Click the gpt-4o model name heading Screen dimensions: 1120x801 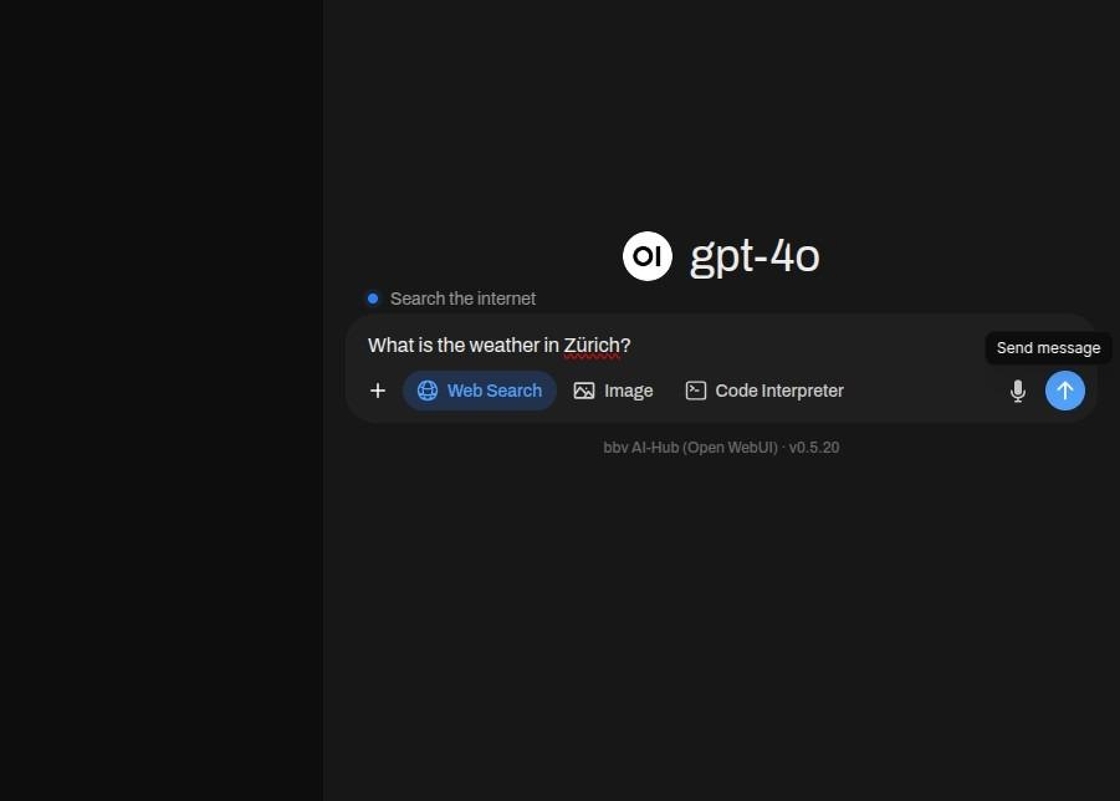tap(754, 256)
